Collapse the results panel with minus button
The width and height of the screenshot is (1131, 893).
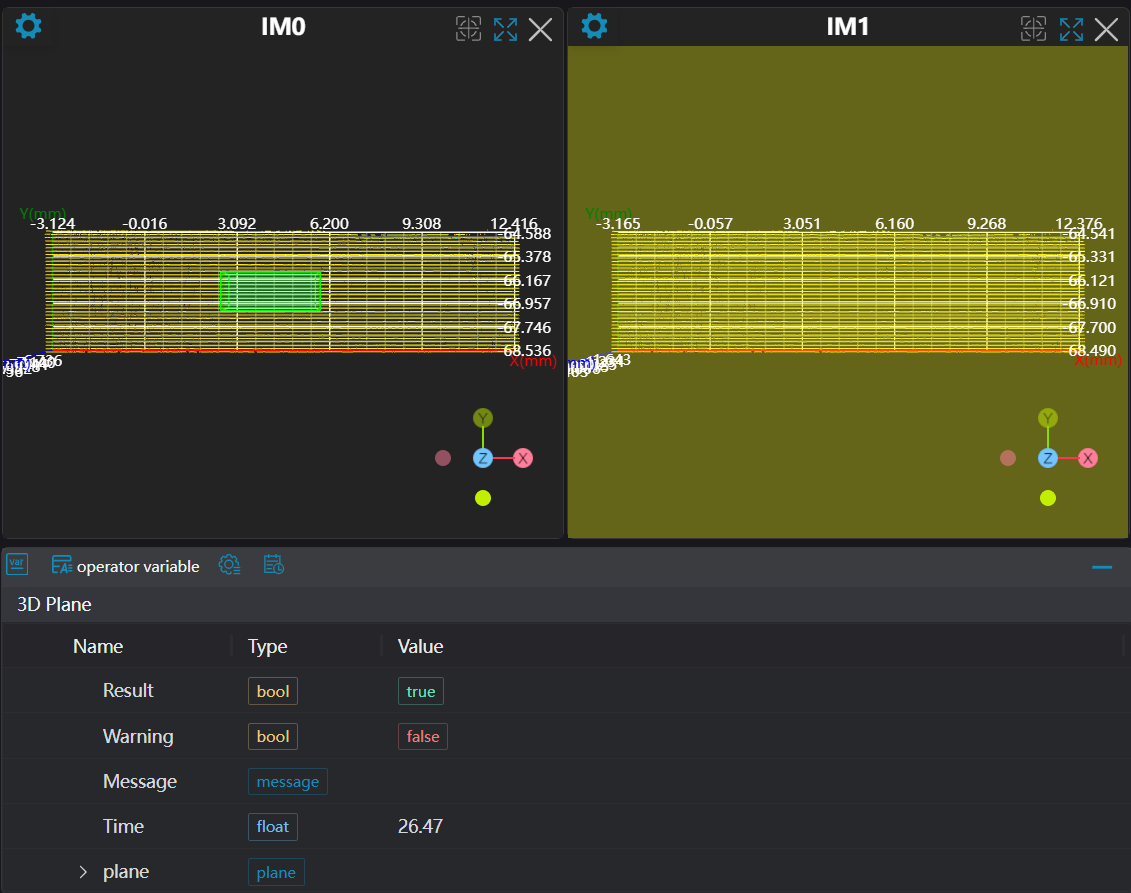pos(1102,567)
